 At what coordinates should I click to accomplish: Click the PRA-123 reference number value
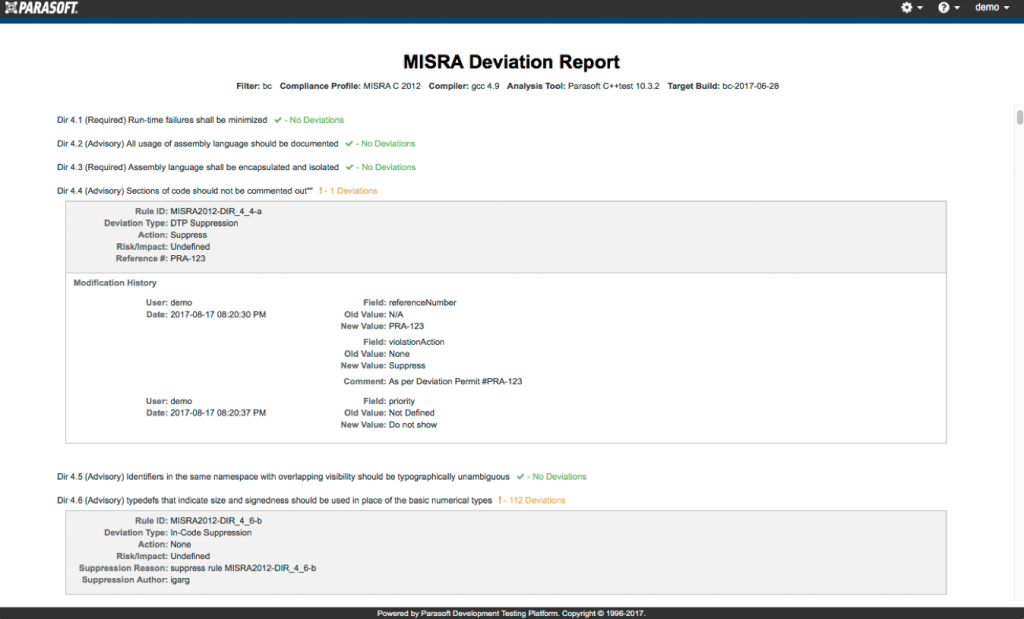coord(190,258)
